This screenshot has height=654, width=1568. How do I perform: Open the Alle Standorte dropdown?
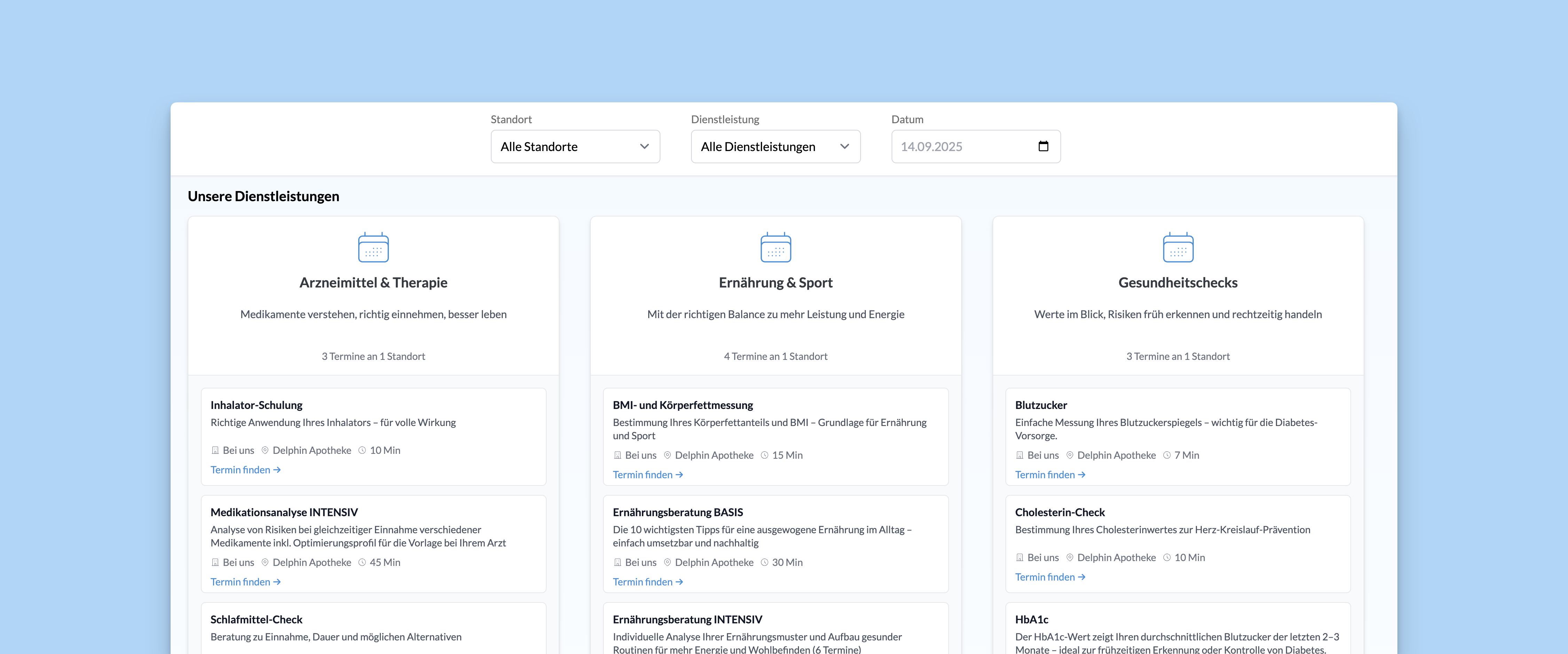[575, 147]
